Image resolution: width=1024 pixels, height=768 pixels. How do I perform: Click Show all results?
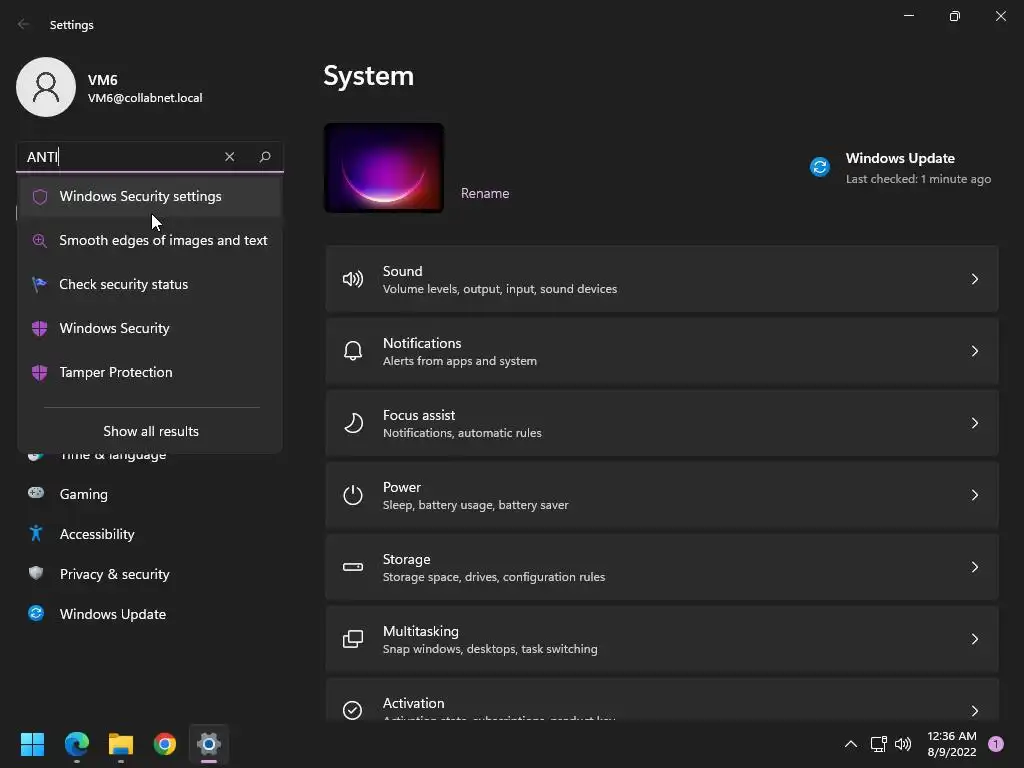151,431
